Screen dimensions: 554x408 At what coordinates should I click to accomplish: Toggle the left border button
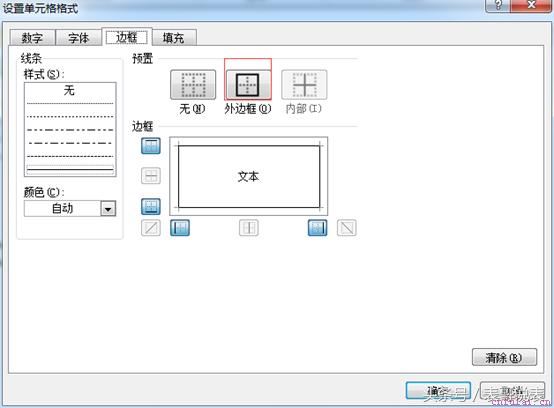coord(180,228)
